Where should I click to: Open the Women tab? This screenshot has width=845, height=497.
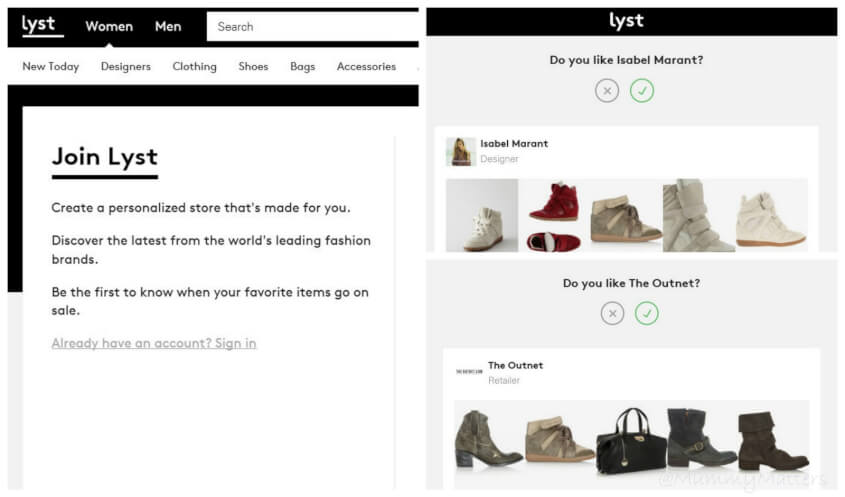click(109, 26)
